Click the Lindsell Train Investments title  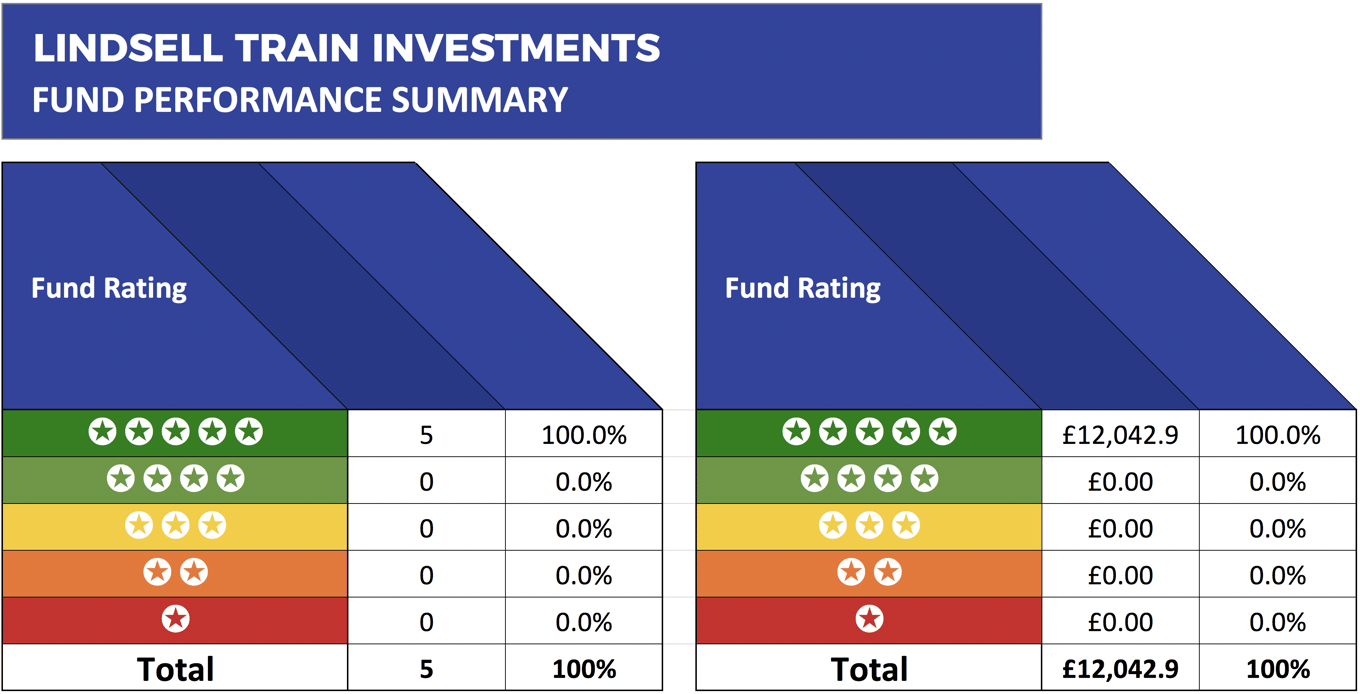pyautogui.click(x=346, y=47)
